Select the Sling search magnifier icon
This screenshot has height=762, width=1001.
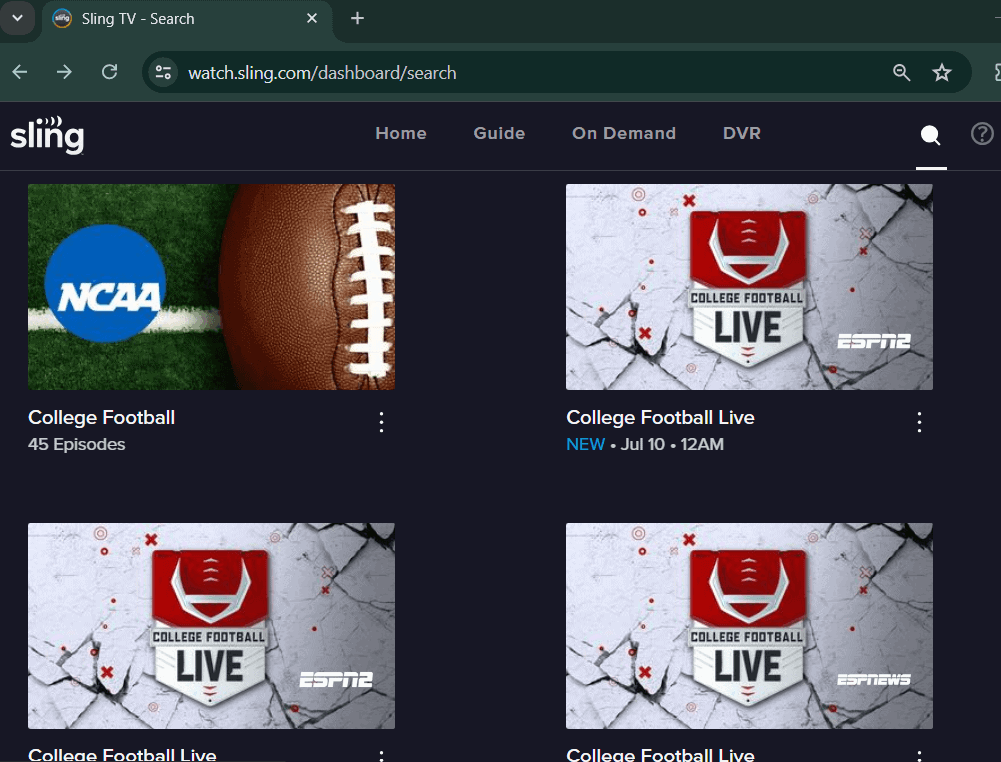point(930,135)
